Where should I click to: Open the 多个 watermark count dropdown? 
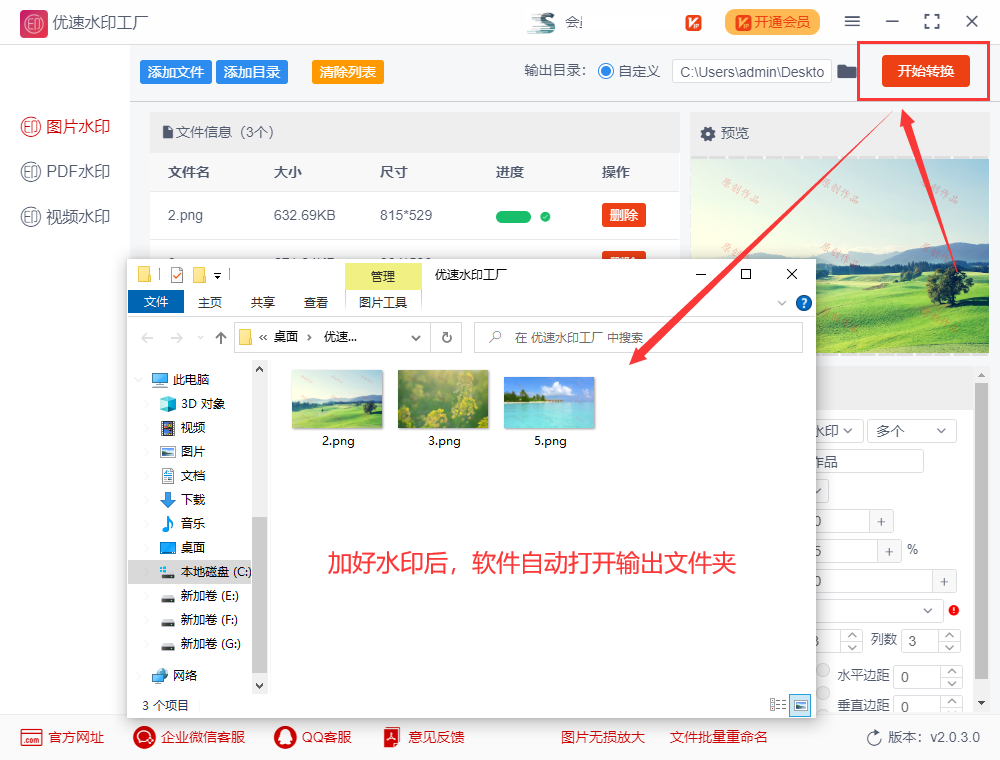911,431
